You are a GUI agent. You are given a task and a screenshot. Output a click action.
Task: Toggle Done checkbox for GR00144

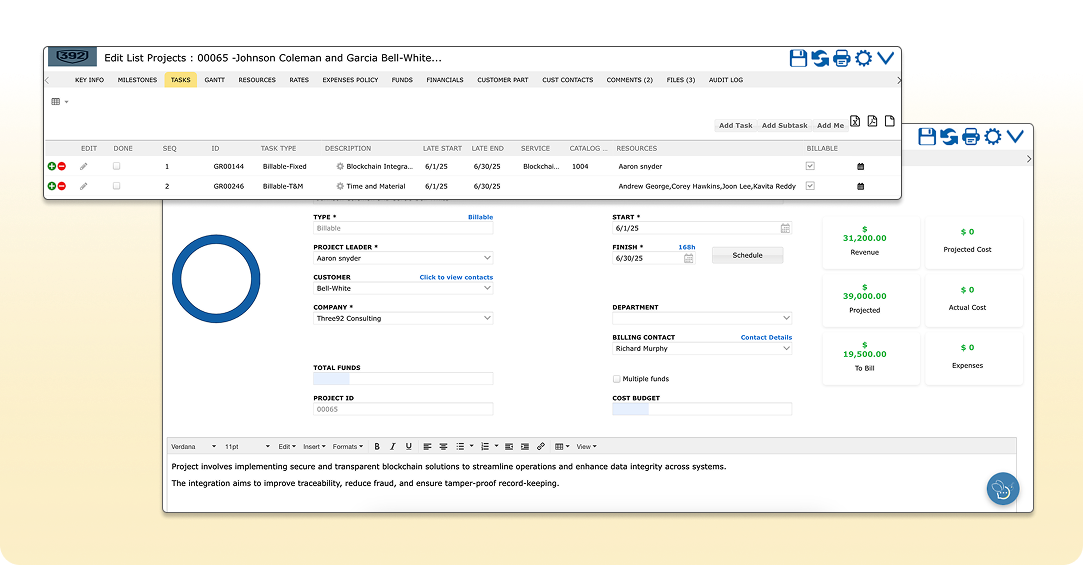tap(116, 166)
